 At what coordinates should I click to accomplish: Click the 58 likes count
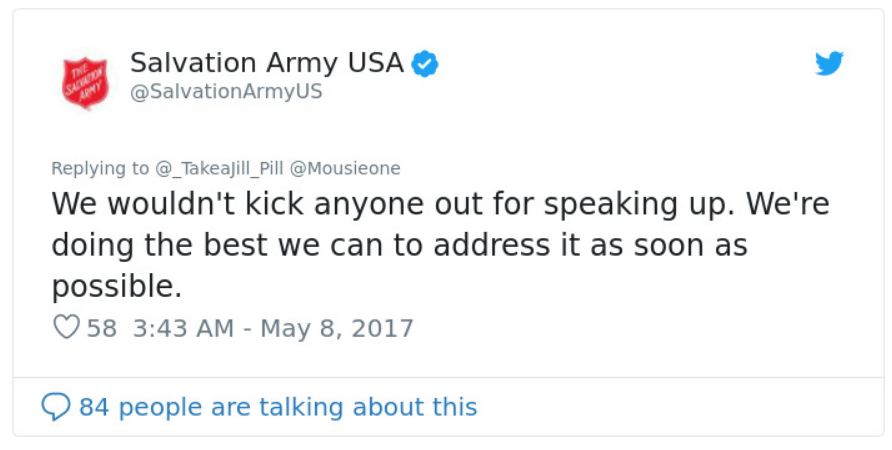coord(101,328)
